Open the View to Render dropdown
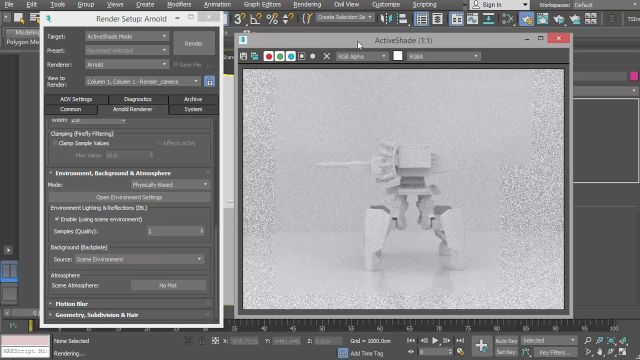This screenshot has height=360, width=640. (x=142, y=82)
